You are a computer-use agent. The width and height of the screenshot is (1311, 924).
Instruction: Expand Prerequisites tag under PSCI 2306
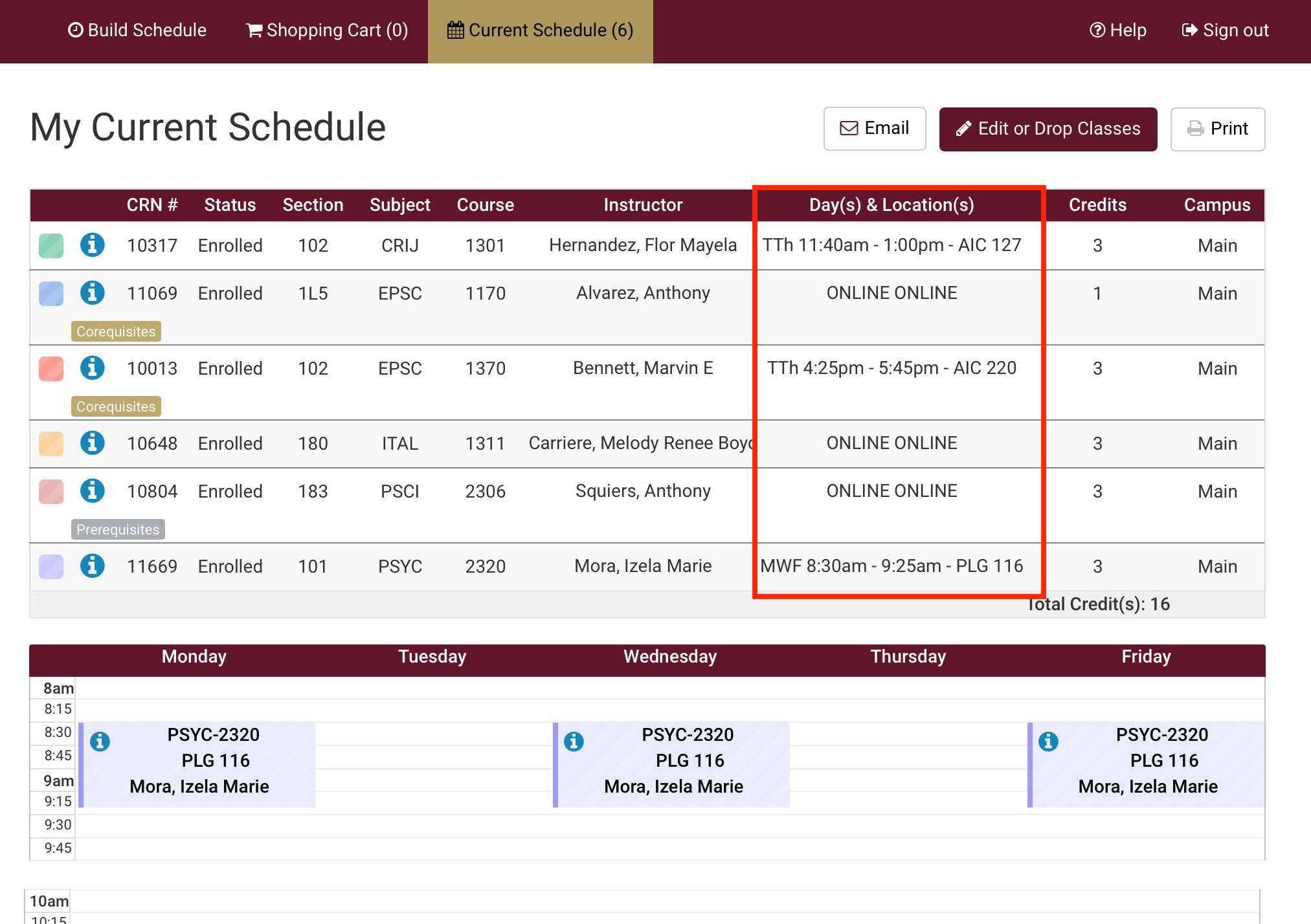[118, 529]
